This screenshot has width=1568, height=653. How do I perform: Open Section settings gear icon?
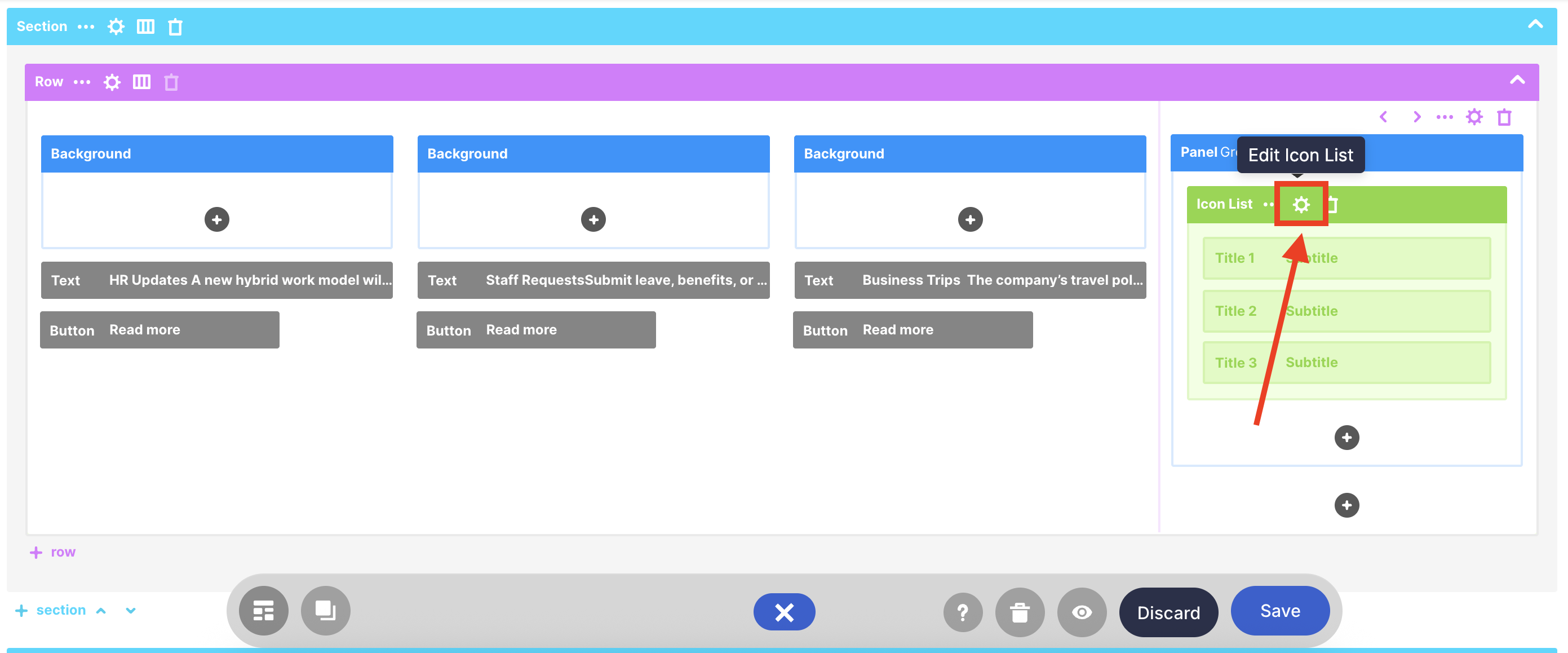[x=116, y=27]
